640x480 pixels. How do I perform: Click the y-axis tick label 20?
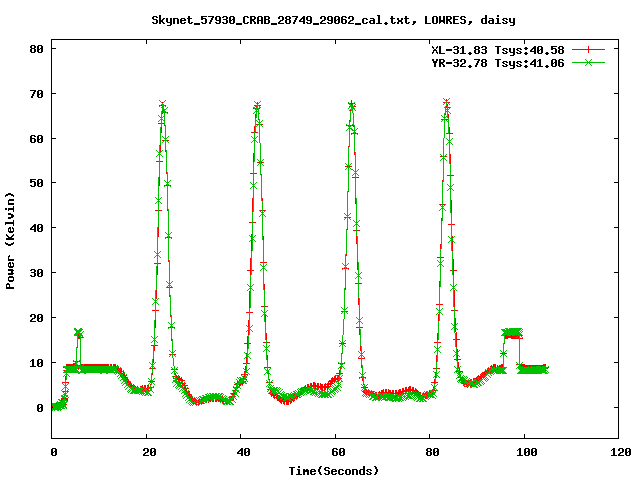coord(36,318)
